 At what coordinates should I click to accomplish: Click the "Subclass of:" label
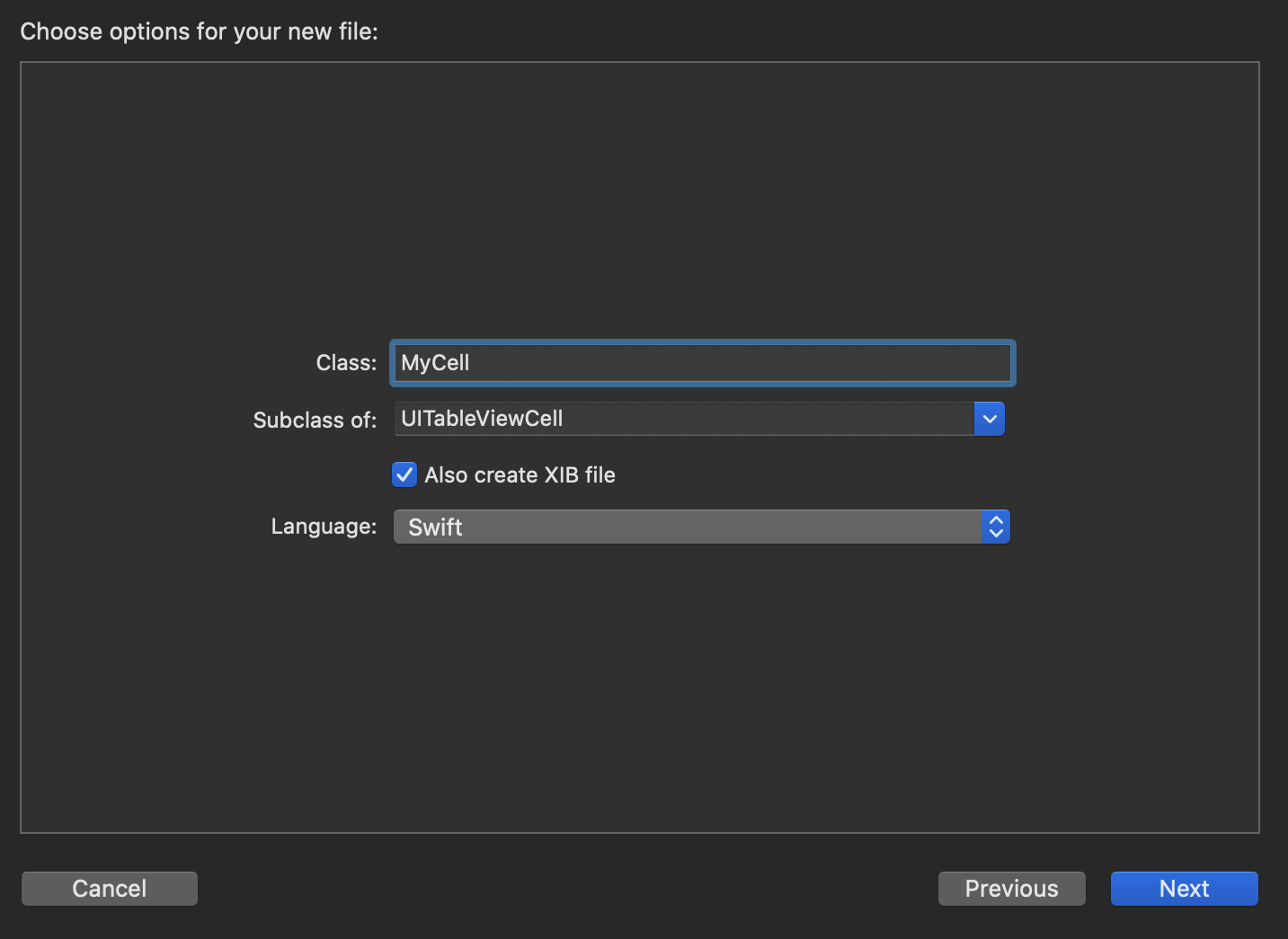click(x=315, y=421)
